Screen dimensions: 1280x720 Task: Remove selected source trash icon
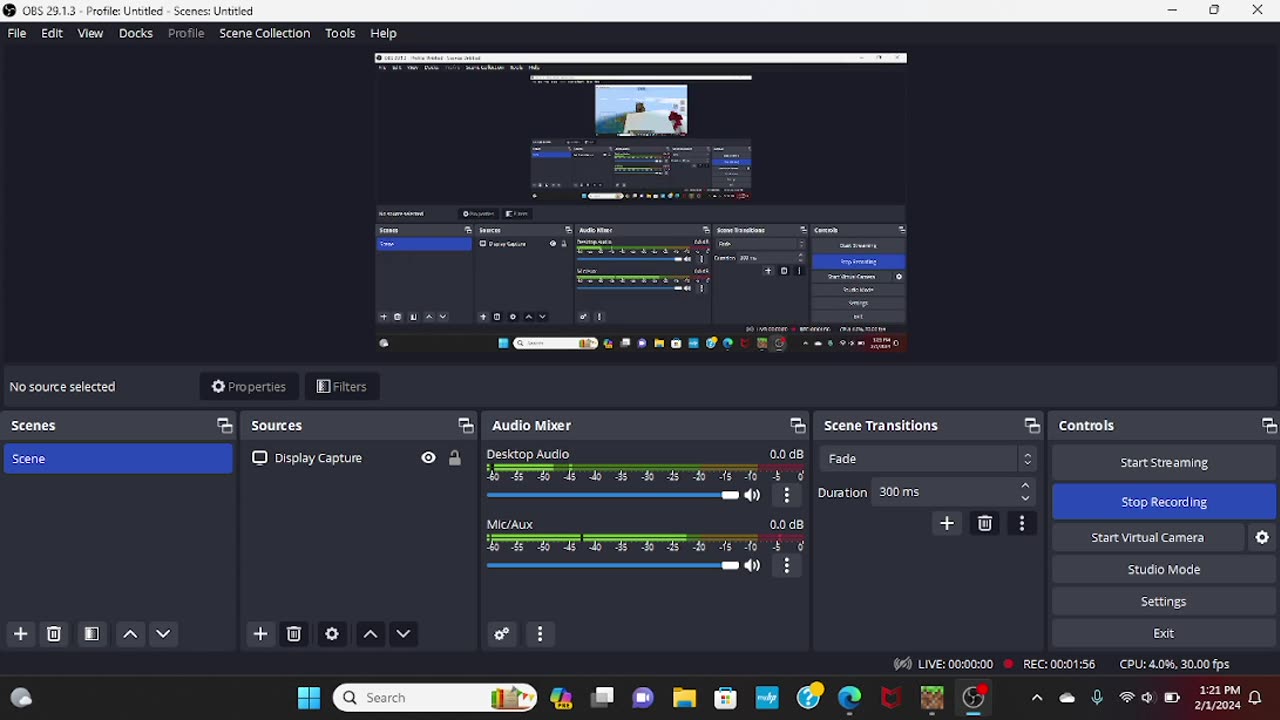click(294, 634)
